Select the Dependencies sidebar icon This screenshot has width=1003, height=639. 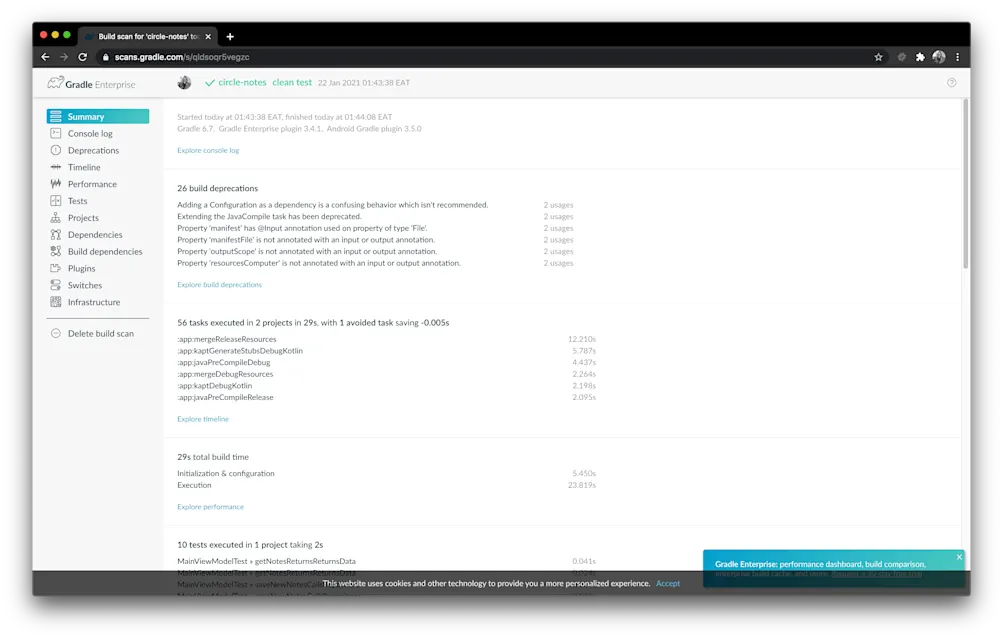pos(56,234)
